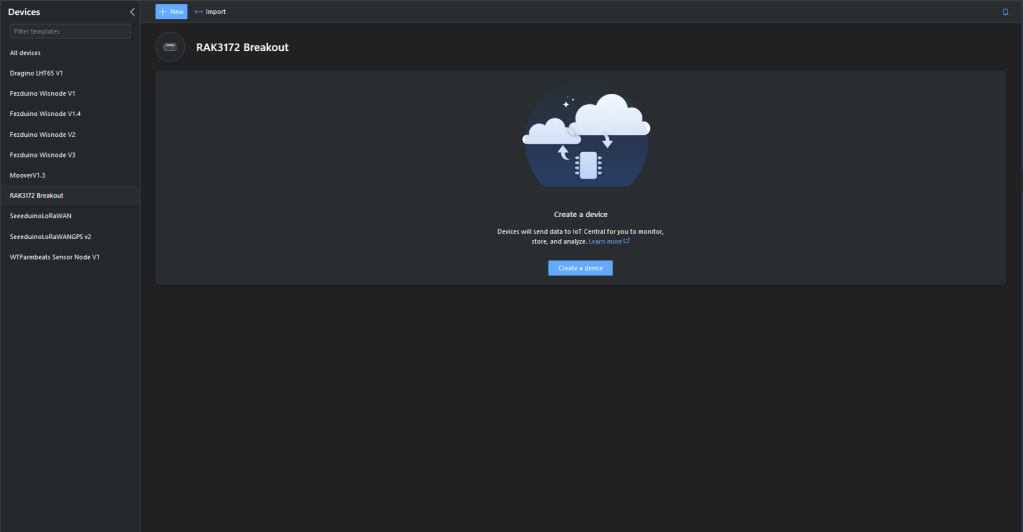Open SeeeduinoLoRaWAN device template
The image size is (1023, 532).
click(40, 216)
